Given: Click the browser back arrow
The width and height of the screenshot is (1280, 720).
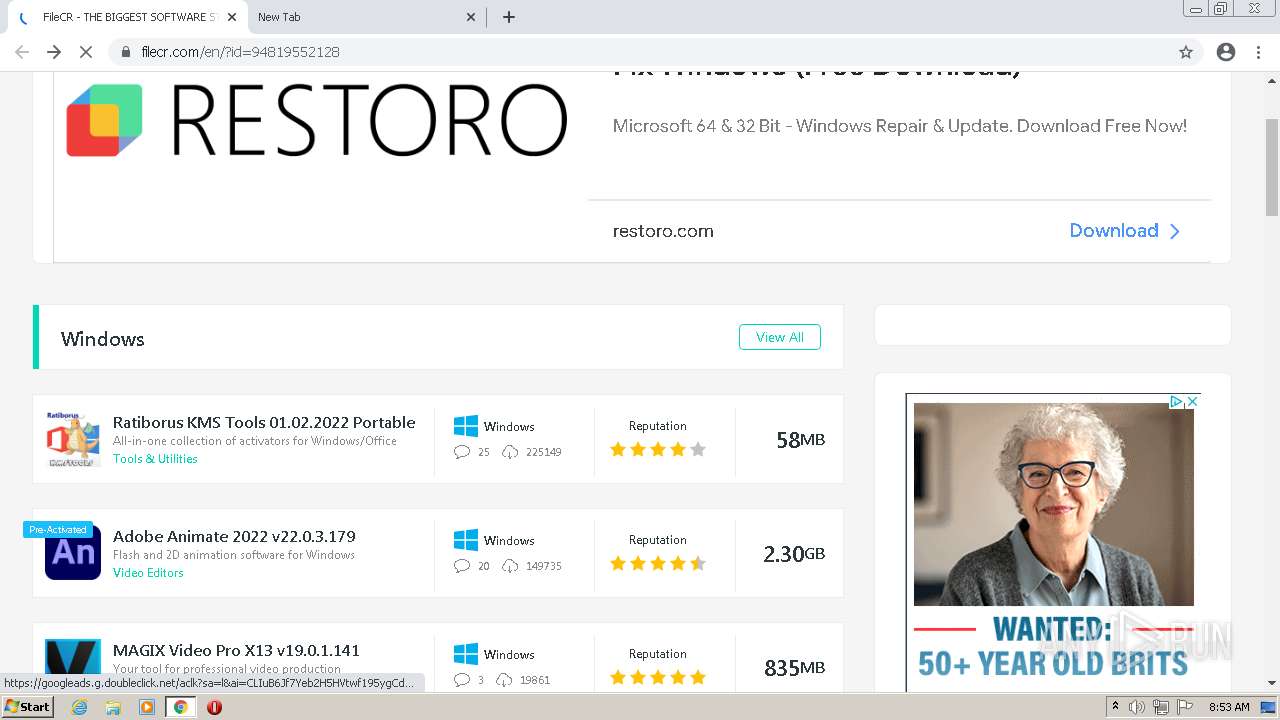Looking at the screenshot, I should pos(22,52).
